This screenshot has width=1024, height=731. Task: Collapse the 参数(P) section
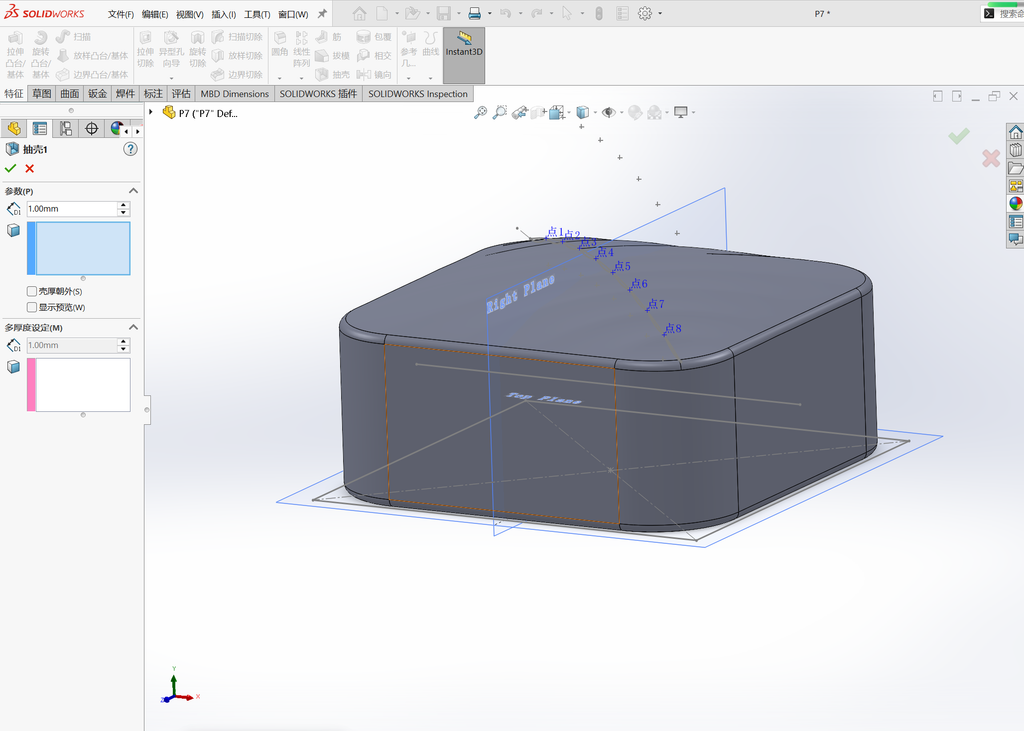tap(133, 191)
